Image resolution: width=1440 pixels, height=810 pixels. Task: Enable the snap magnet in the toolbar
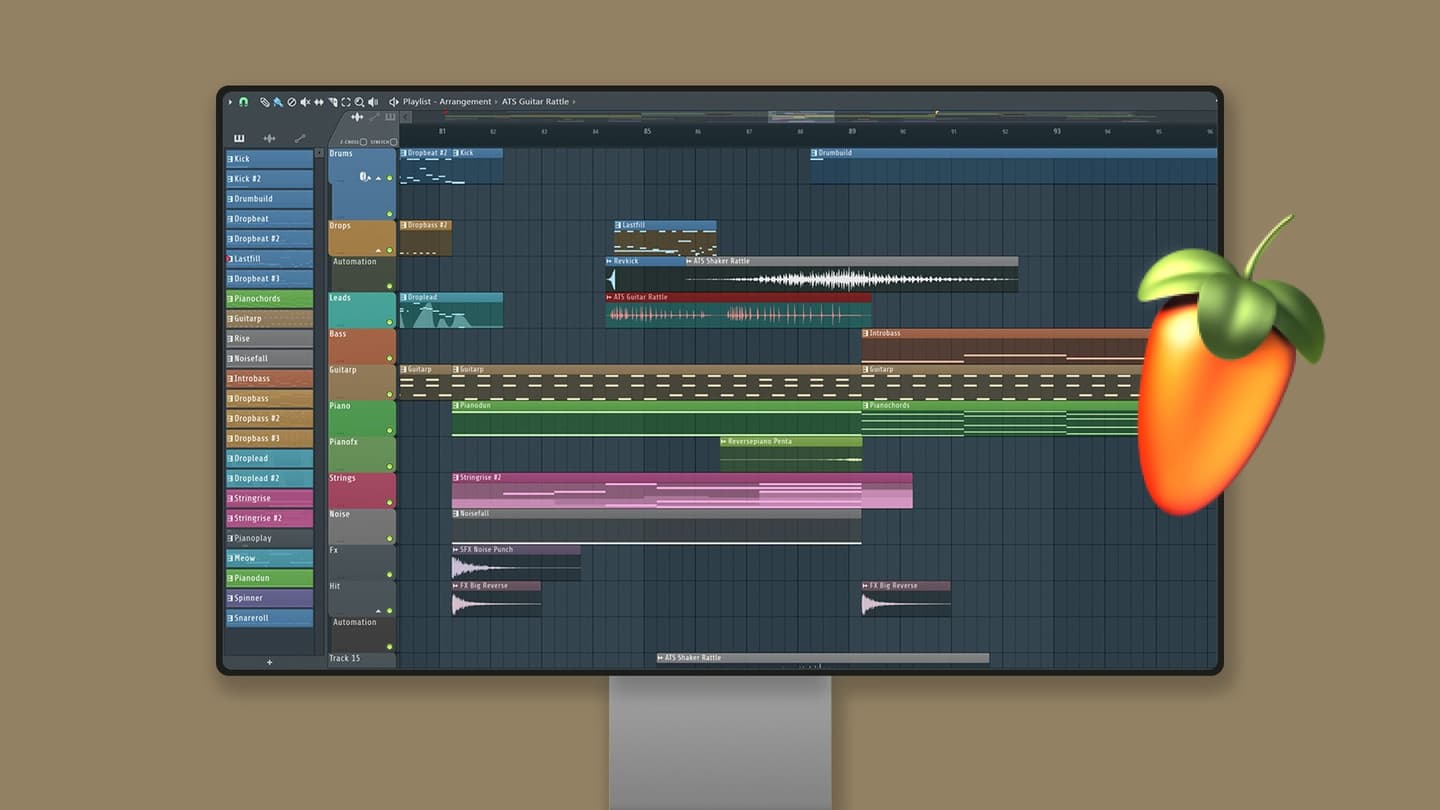coord(244,101)
